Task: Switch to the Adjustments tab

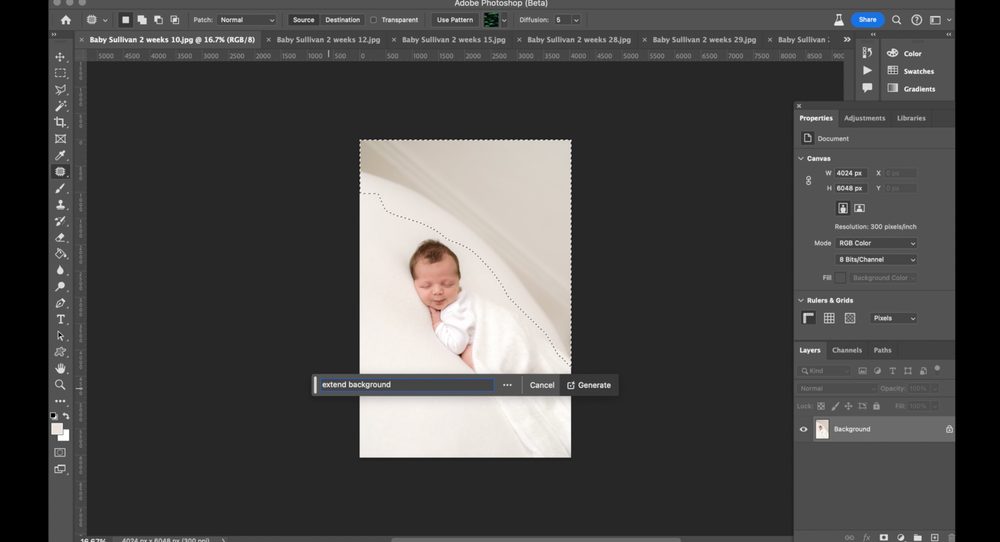Action: point(864,118)
